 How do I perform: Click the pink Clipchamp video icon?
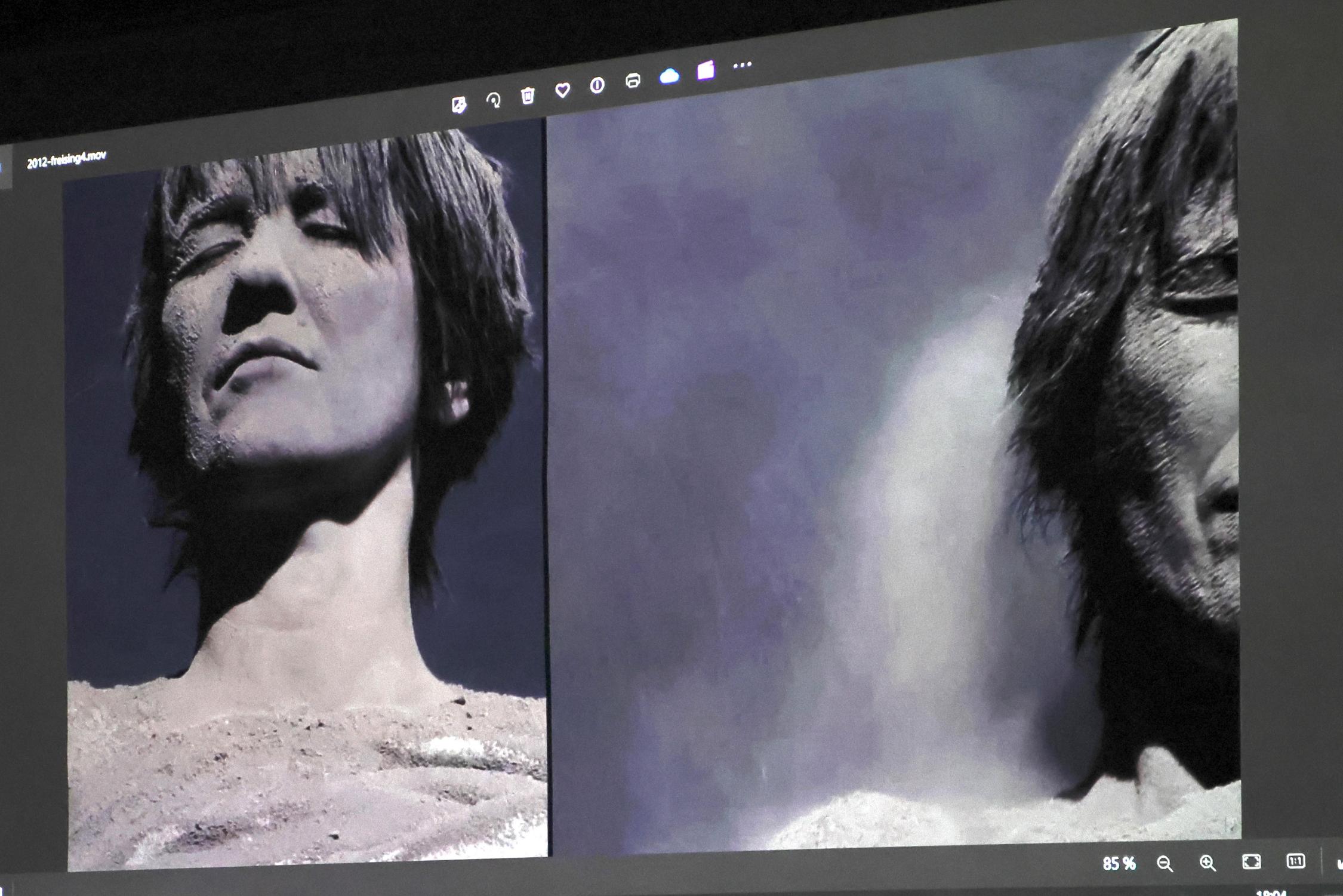point(706,70)
